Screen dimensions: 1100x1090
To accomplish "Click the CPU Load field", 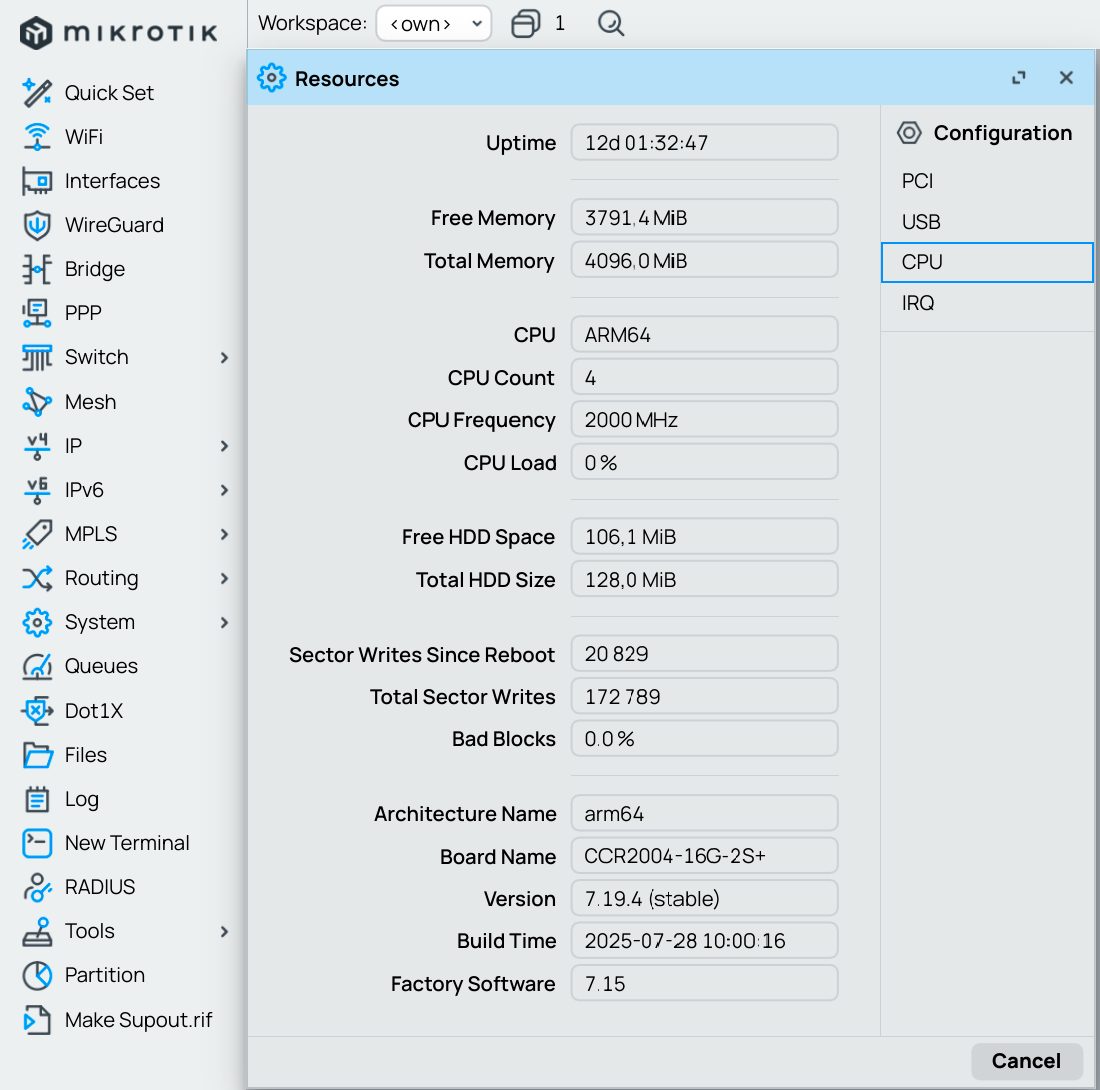I will point(704,462).
